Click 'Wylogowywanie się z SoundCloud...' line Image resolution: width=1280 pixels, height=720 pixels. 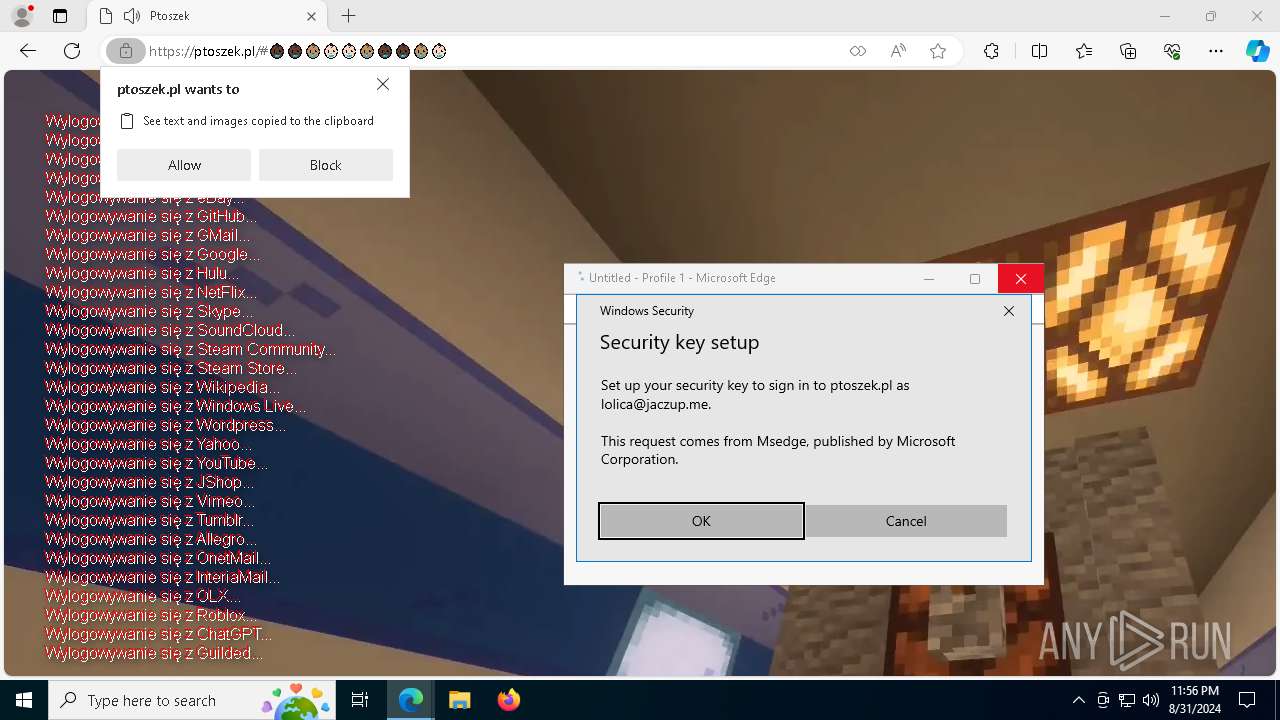click(170, 330)
